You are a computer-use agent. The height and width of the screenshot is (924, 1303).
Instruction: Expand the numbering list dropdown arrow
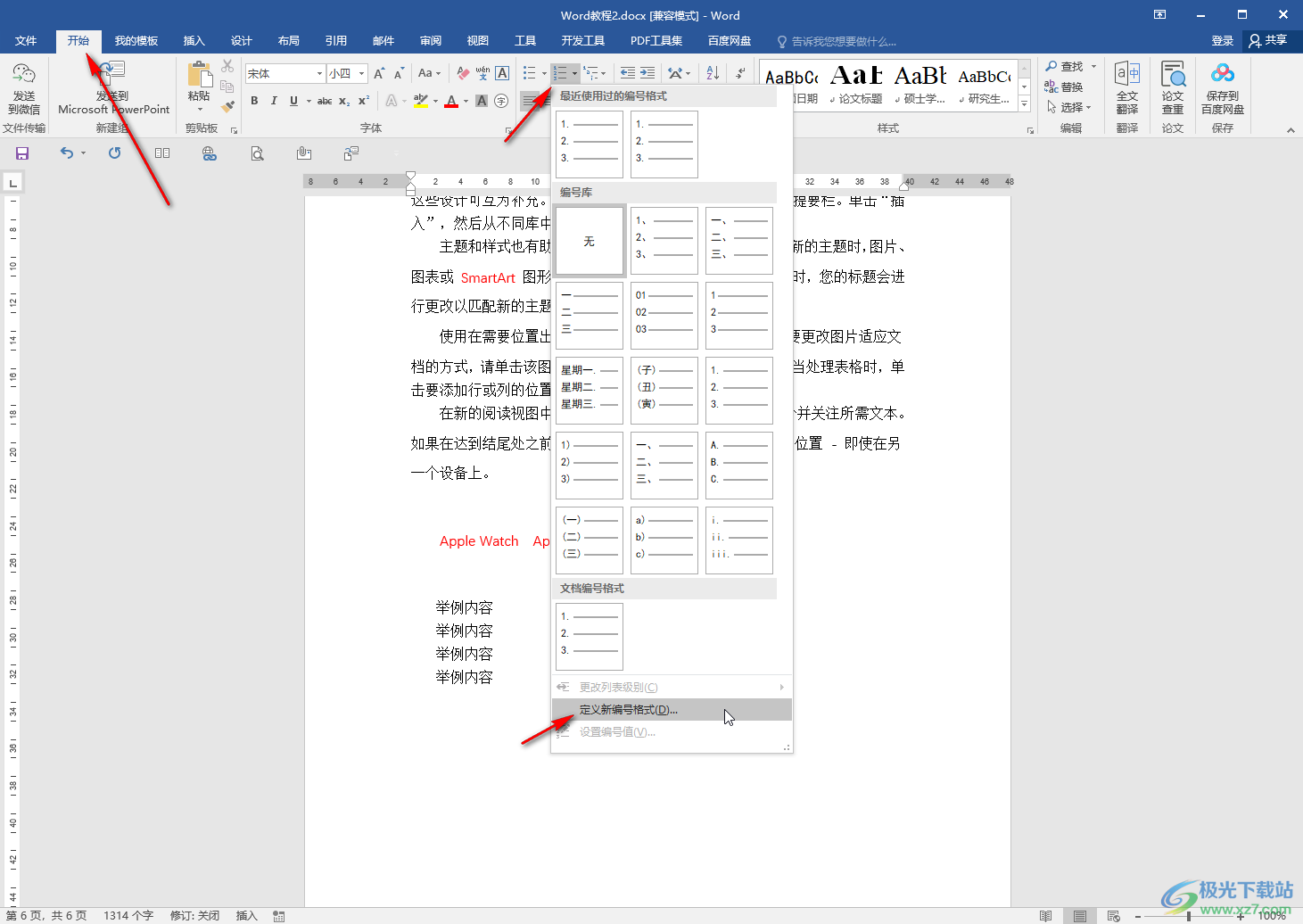pos(574,73)
